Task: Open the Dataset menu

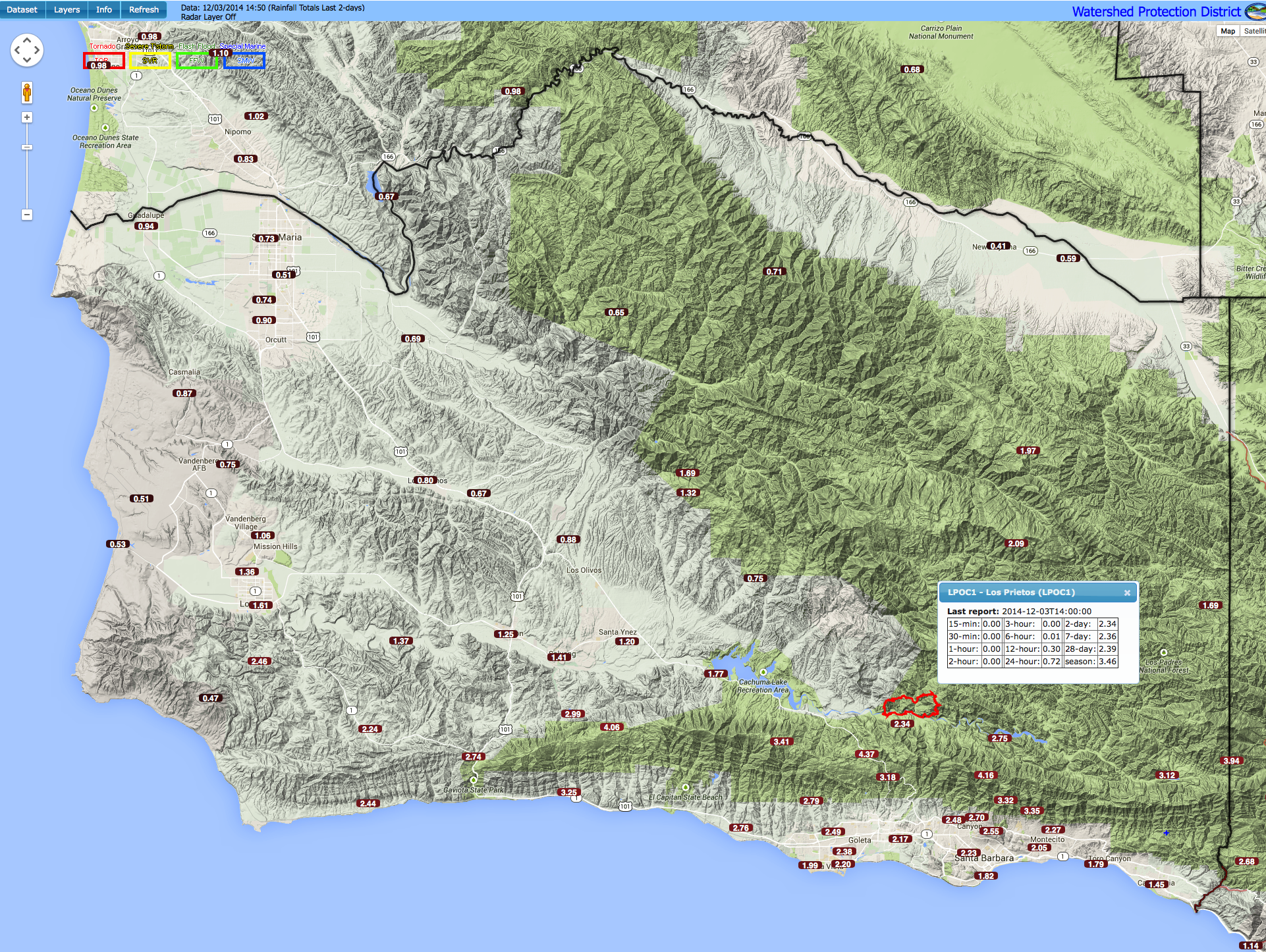Action: 22,9
